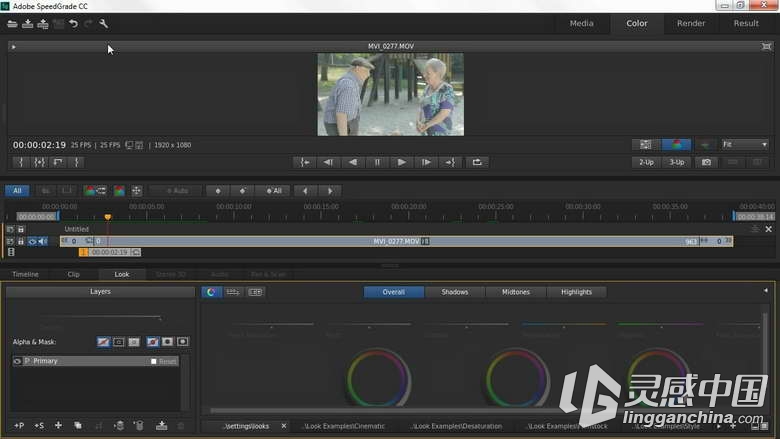Toggle the video track eye icon
This screenshot has height=439, width=780.
point(32,241)
